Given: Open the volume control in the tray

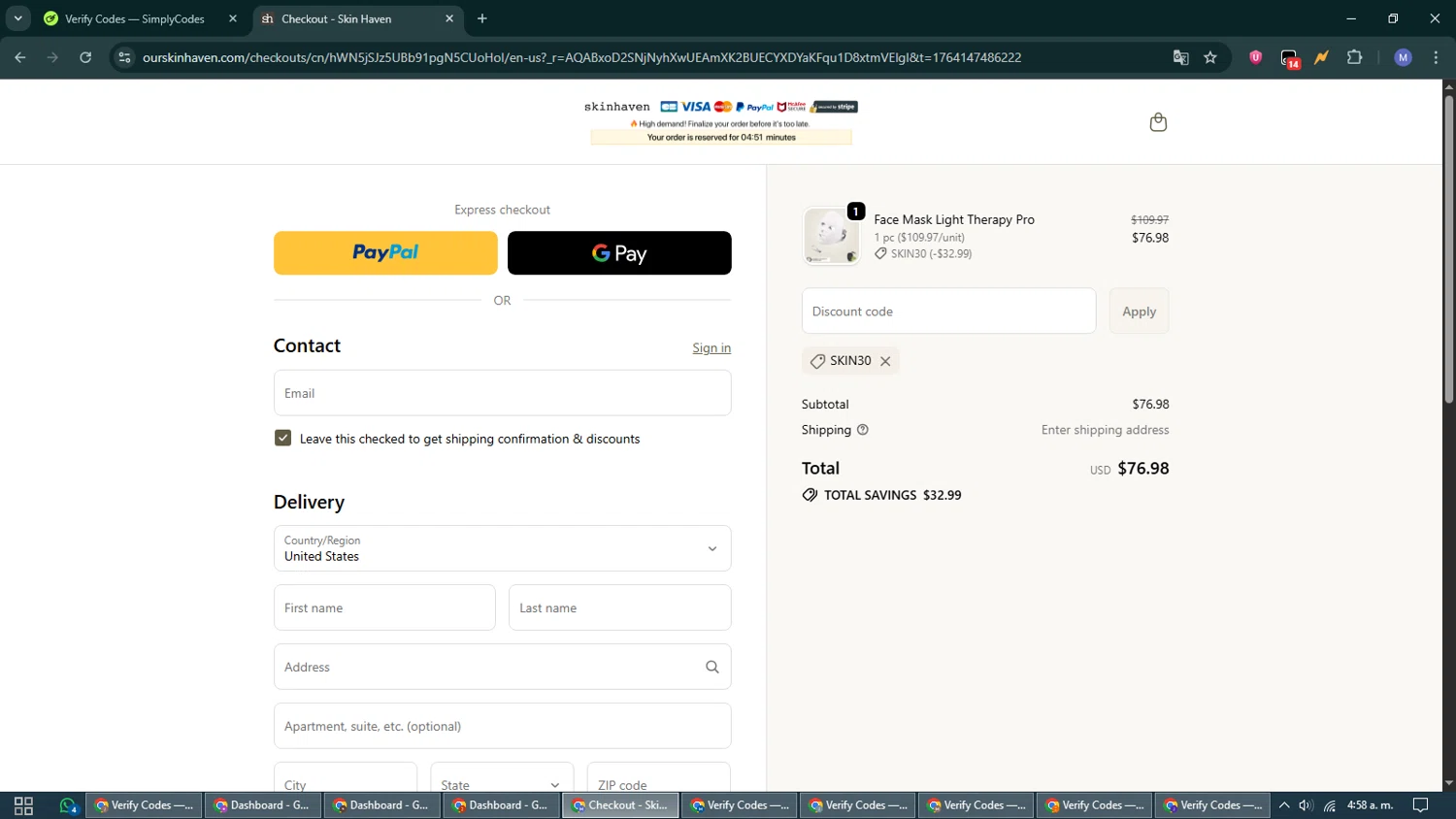Looking at the screenshot, I should click(x=1306, y=805).
